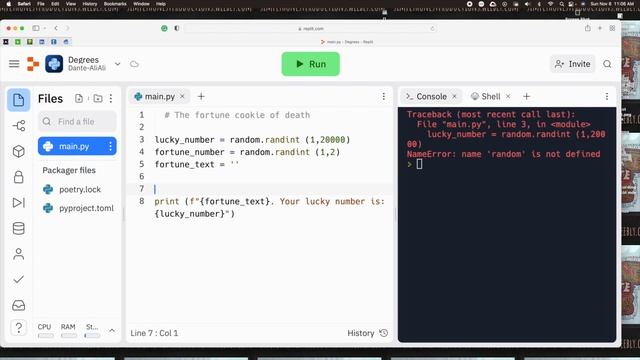Open the Database sidebar icon
Image resolution: width=640 pixels, height=360 pixels.
pos(18,228)
